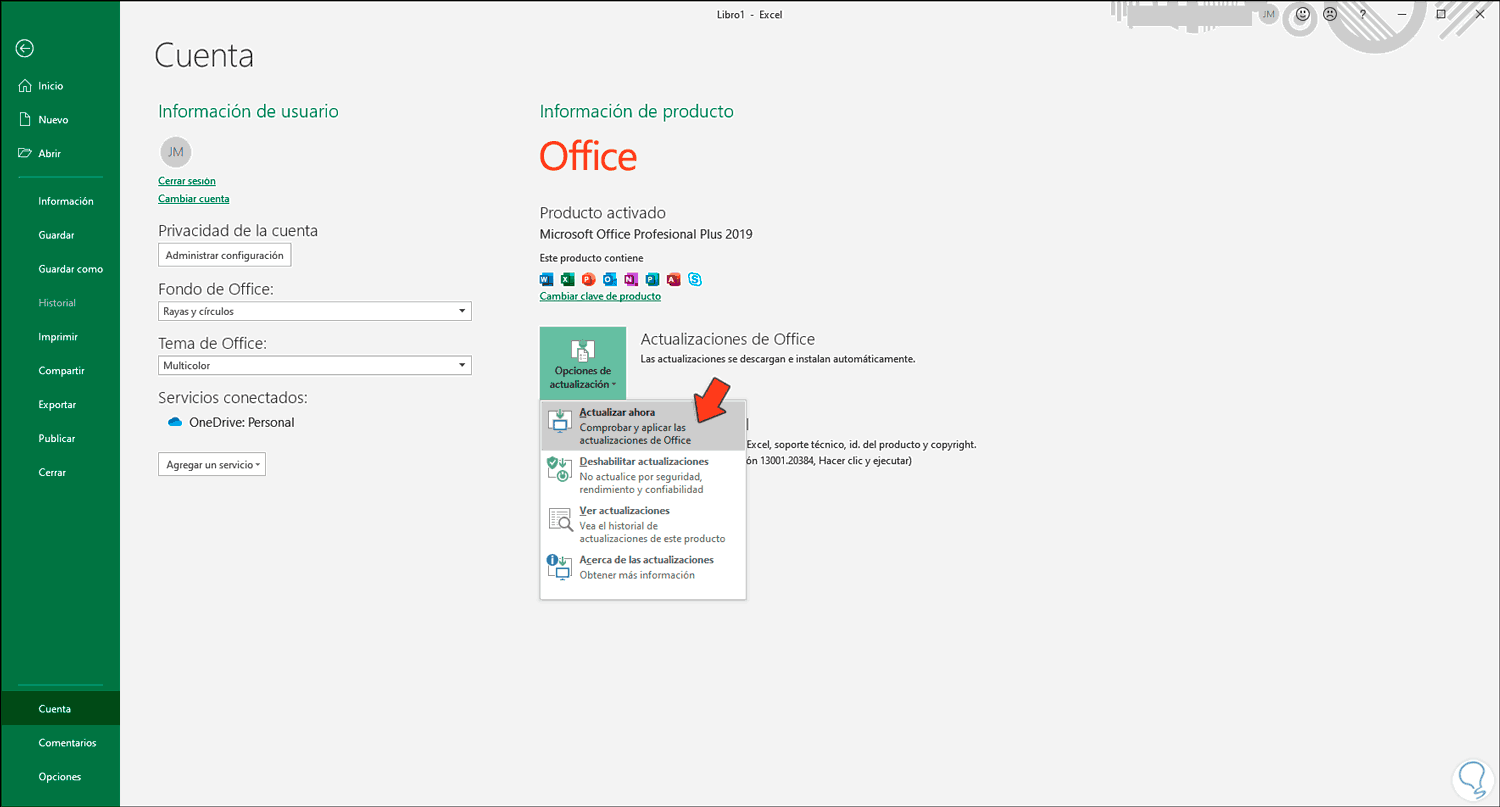Open the Tema de Office dropdown
This screenshot has height=807, width=1500.
(314, 365)
